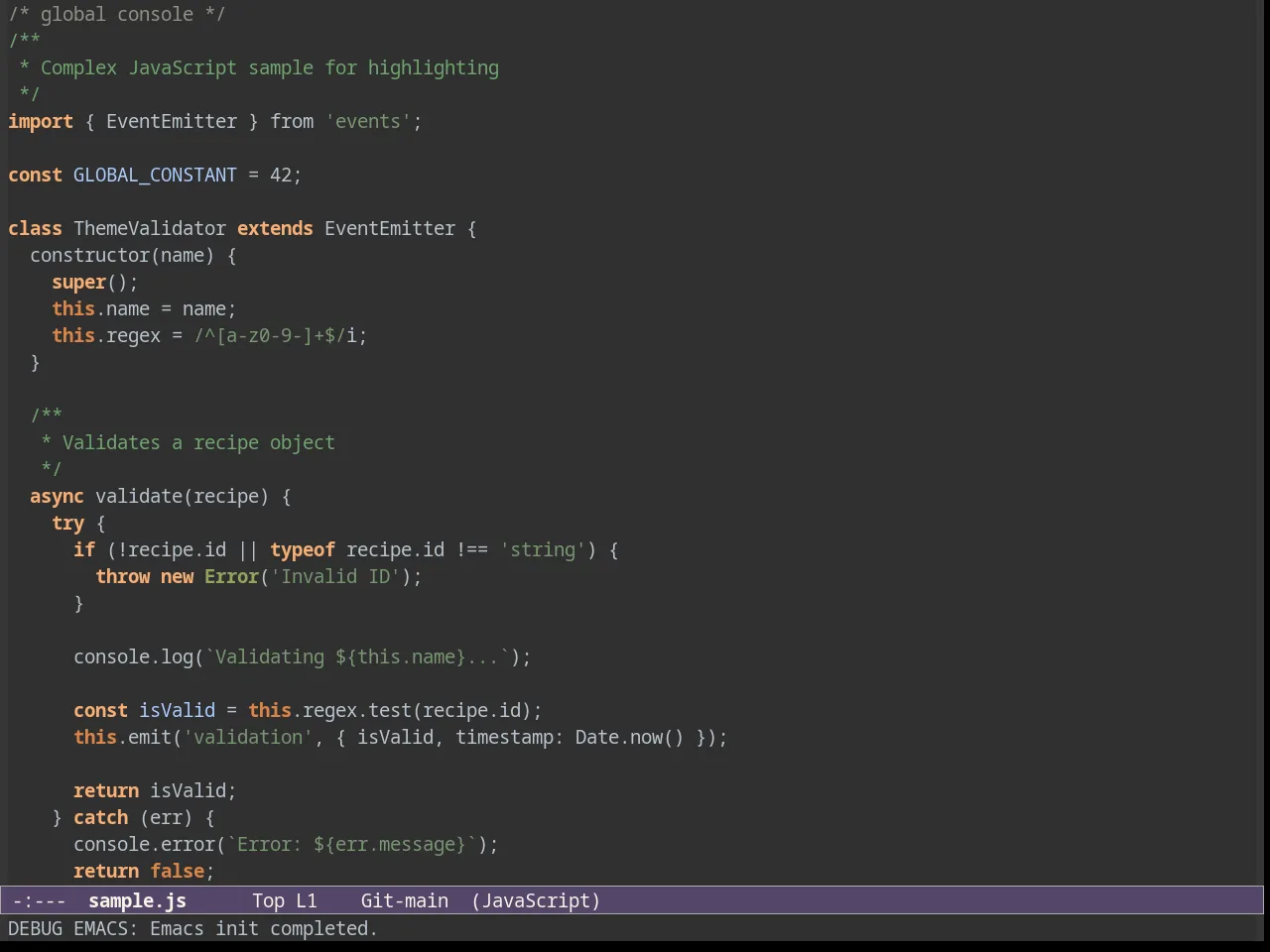Click the 'extends' keyword
1270x952 pixels.
tap(275, 228)
